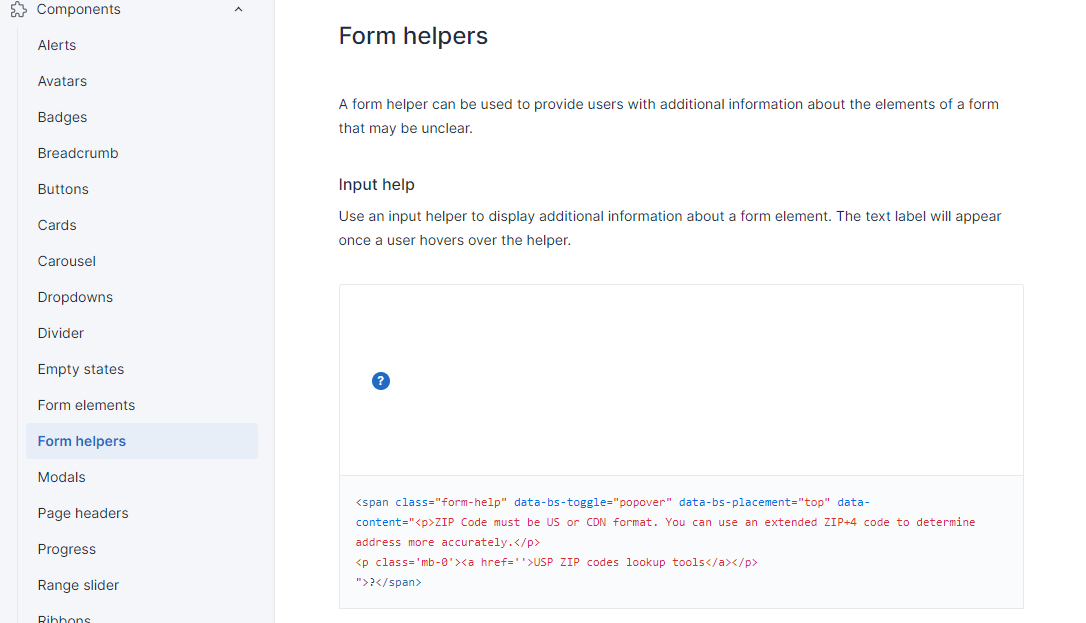Image resolution: width=1086 pixels, height=623 pixels.
Task: Navigate to Progress component
Action: pyautogui.click(x=66, y=549)
